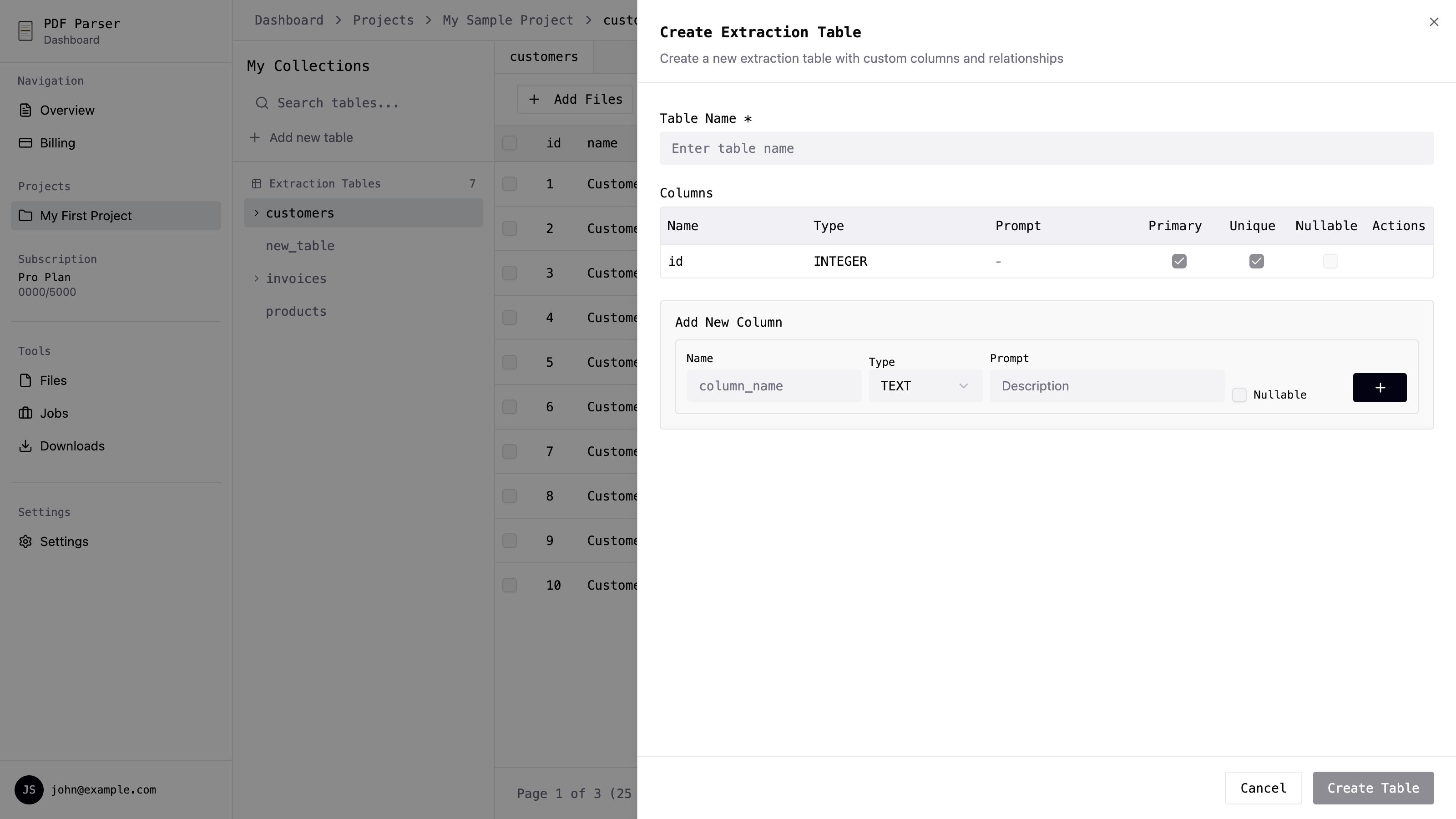Open Billing from the sidebar
The width and height of the screenshot is (1456, 819).
[x=57, y=143]
